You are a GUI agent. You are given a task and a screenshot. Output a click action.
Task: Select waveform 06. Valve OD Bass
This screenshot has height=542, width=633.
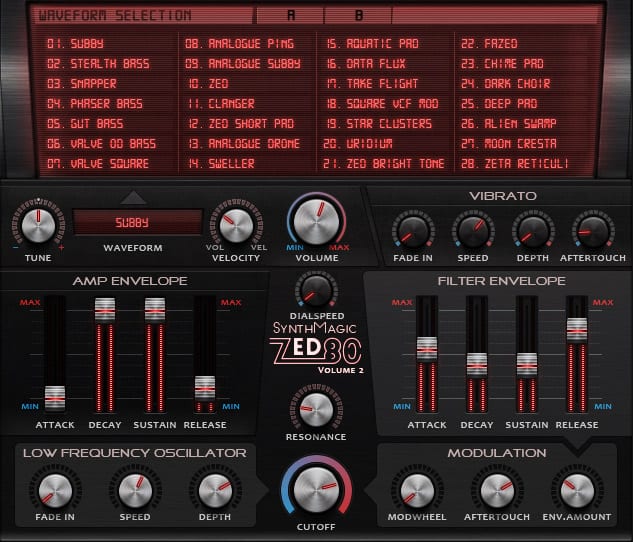coord(101,144)
